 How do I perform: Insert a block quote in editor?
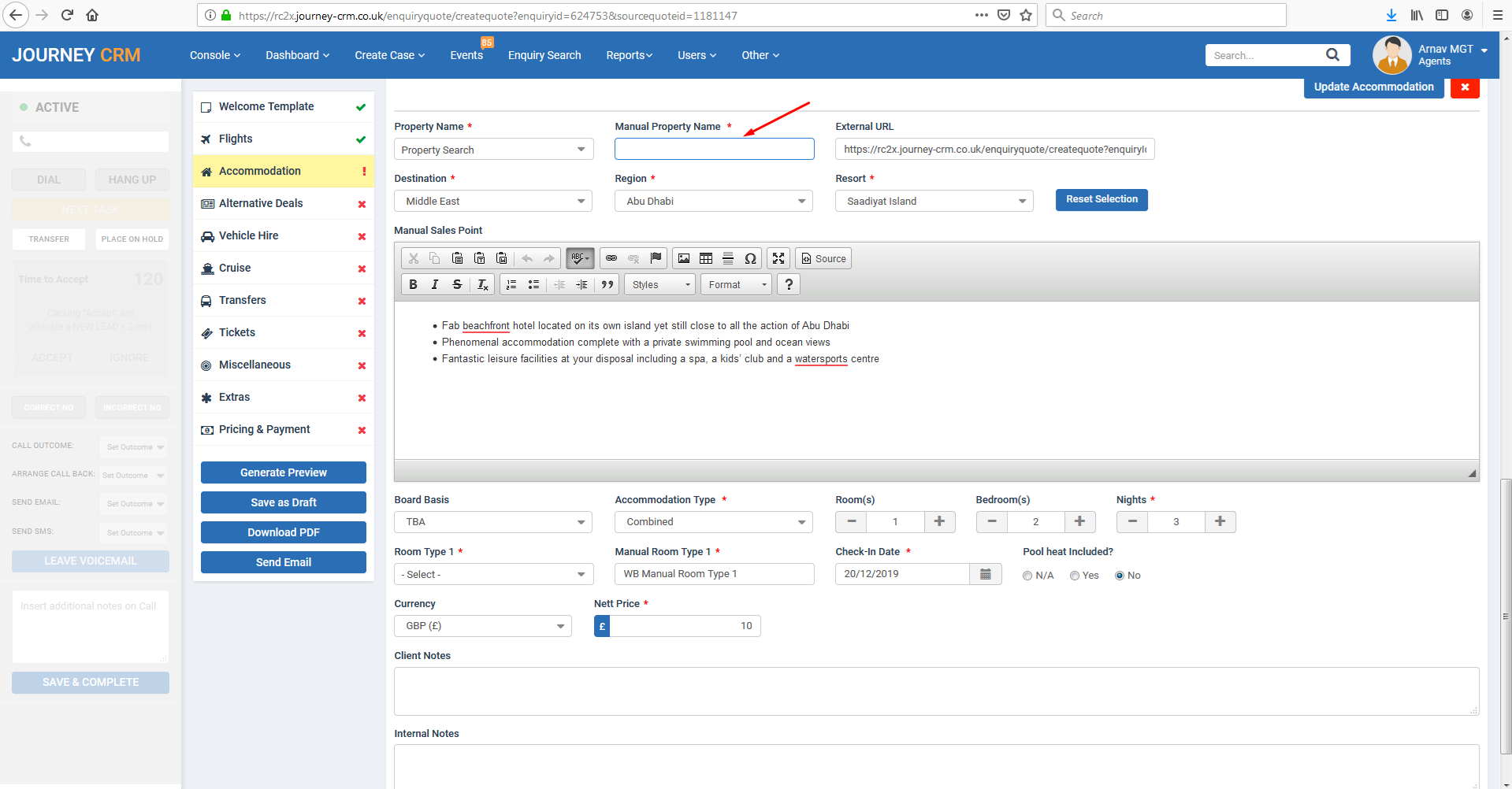pyautogui.click(x=607, y=284)
